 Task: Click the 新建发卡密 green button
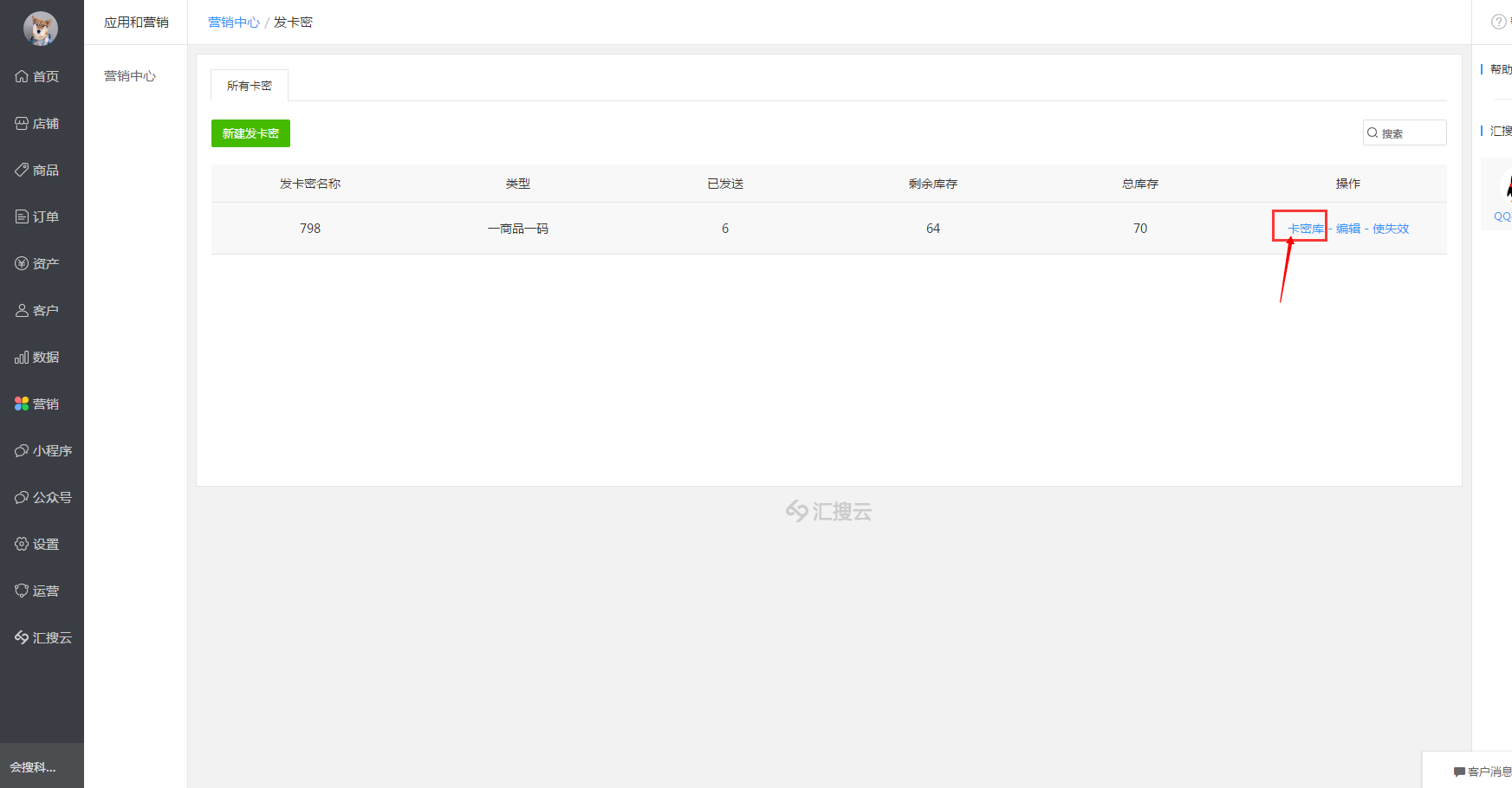[250, 133]
